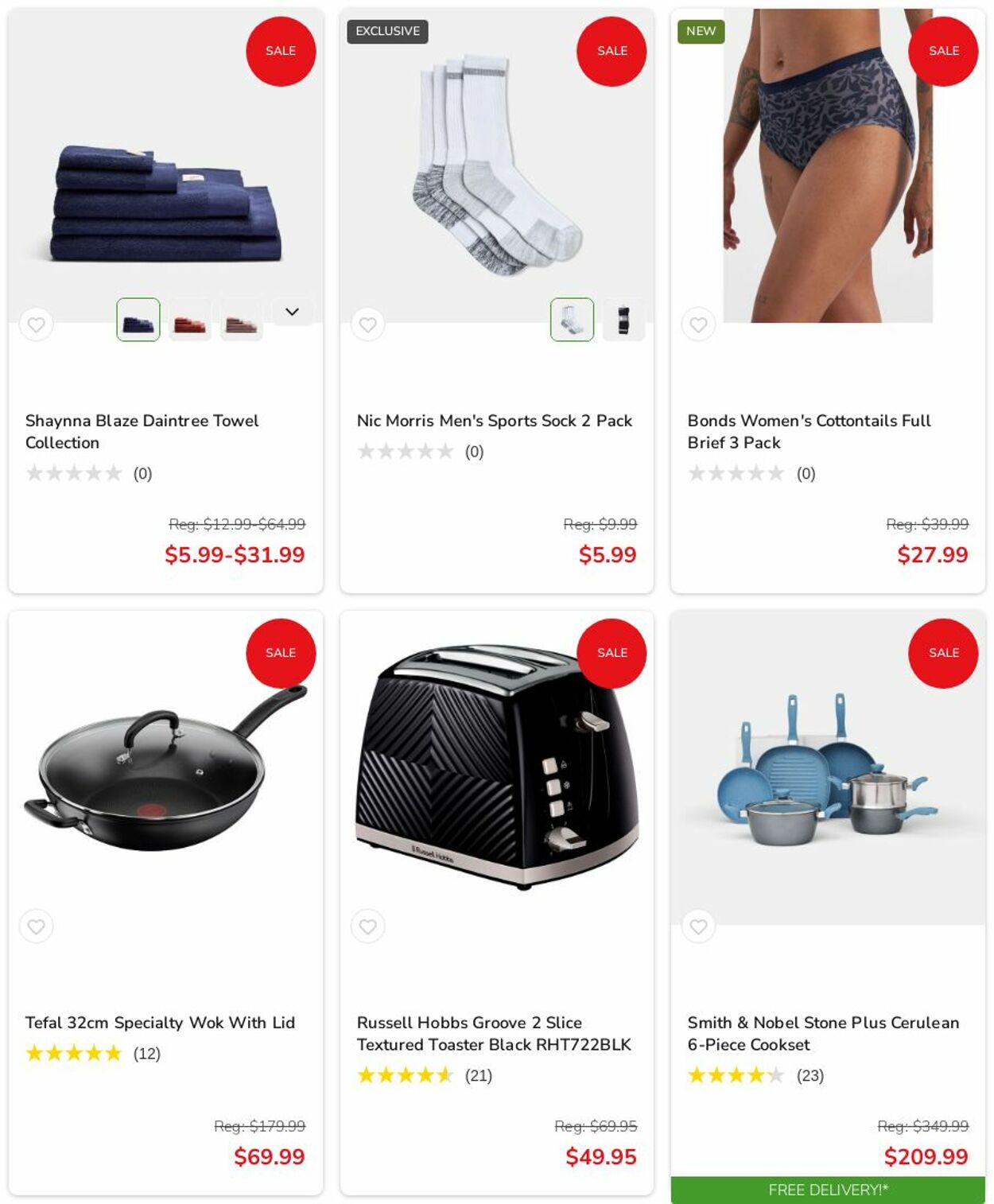Select black sock colour variant

(x=623, y=320)
